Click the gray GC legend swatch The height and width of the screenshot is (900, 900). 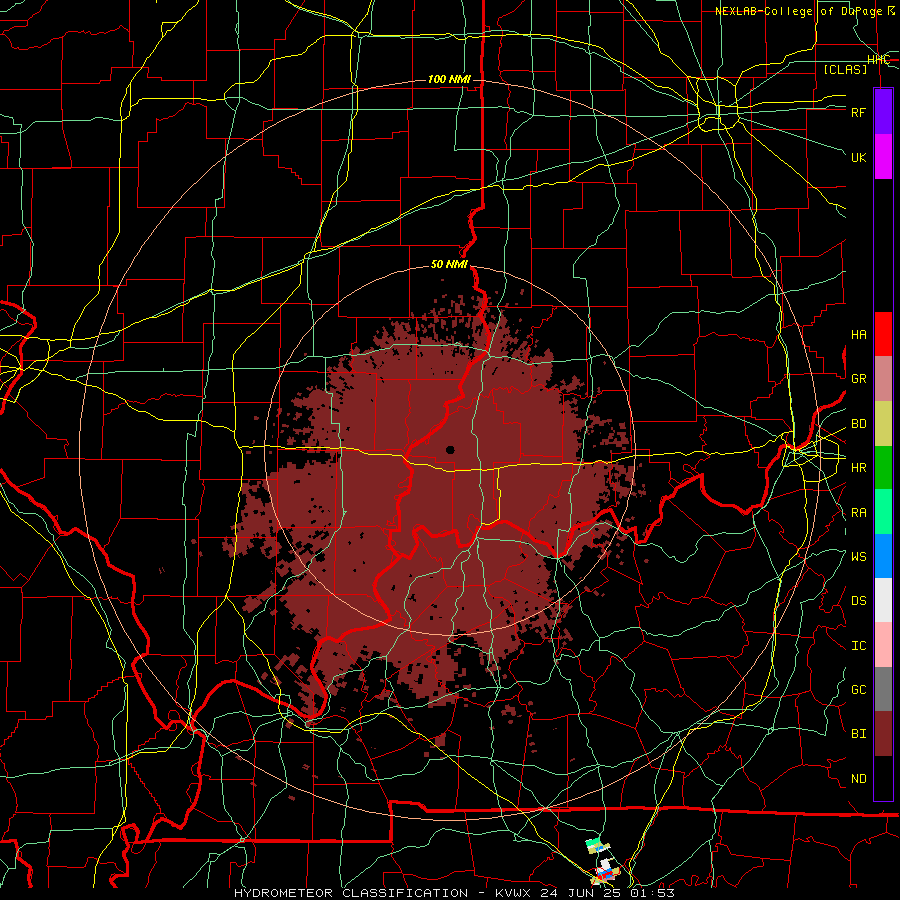coord(883,689)
